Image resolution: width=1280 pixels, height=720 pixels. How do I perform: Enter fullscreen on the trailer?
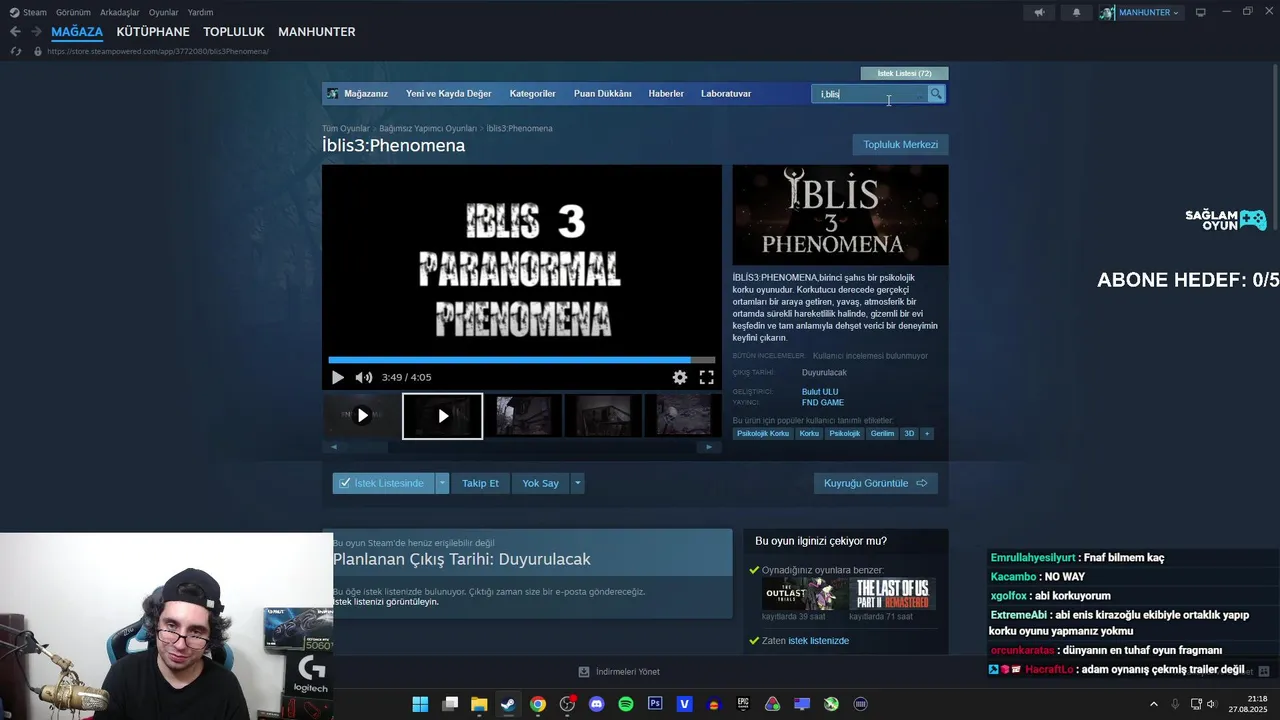coord(706,377)
